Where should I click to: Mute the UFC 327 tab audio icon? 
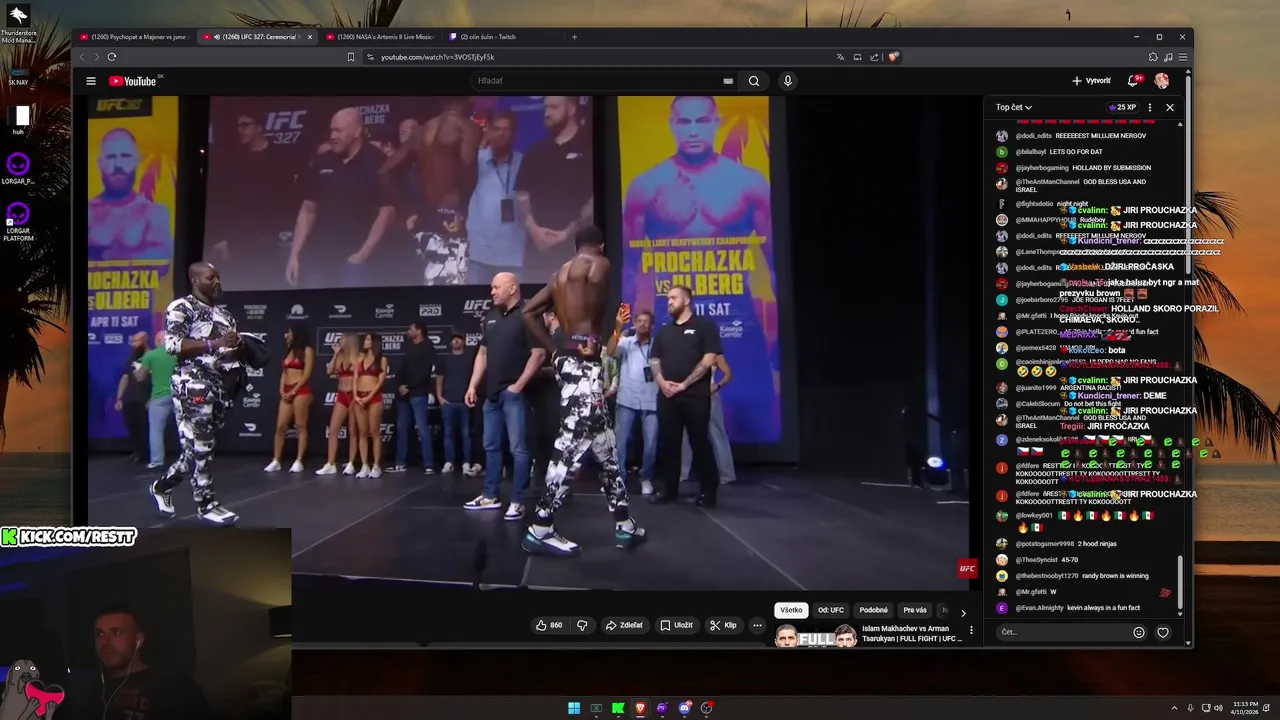pyautogui.click(x=217, y=37)
